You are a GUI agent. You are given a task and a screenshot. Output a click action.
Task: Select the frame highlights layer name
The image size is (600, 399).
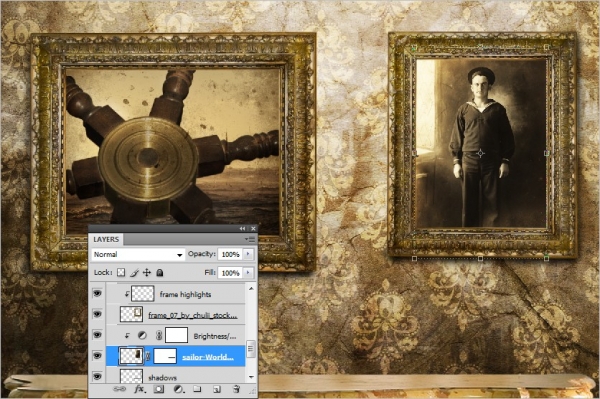(185, 294)
